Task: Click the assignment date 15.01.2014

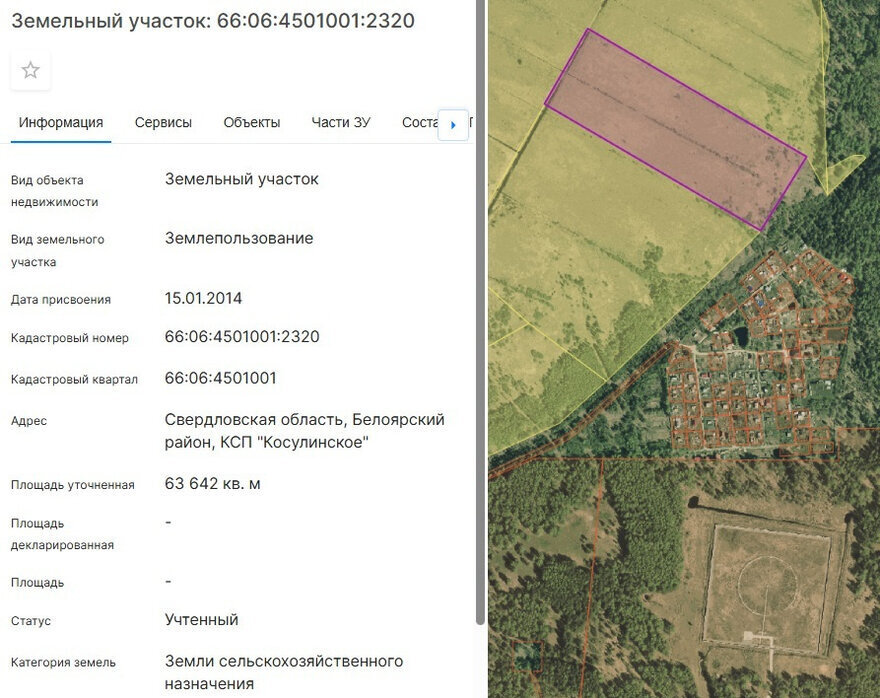Action: coord(203,297)
